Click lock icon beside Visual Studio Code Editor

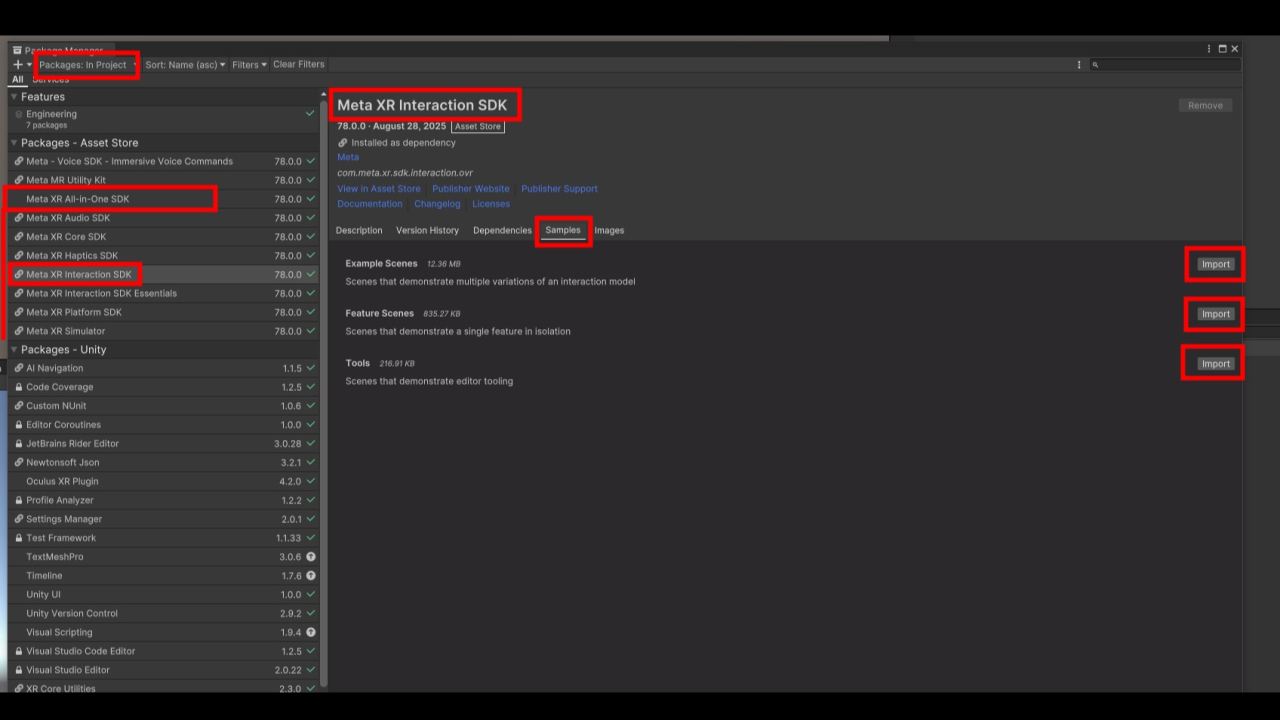click(x=18, y=651)
